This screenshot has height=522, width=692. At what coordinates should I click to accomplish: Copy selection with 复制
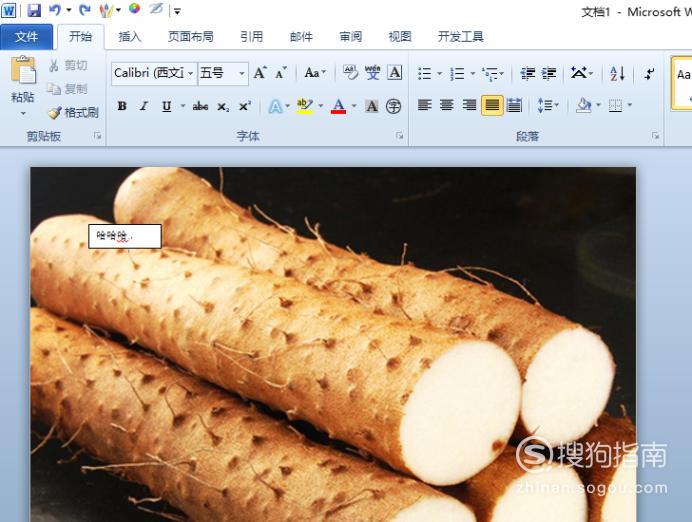[68, 89]
